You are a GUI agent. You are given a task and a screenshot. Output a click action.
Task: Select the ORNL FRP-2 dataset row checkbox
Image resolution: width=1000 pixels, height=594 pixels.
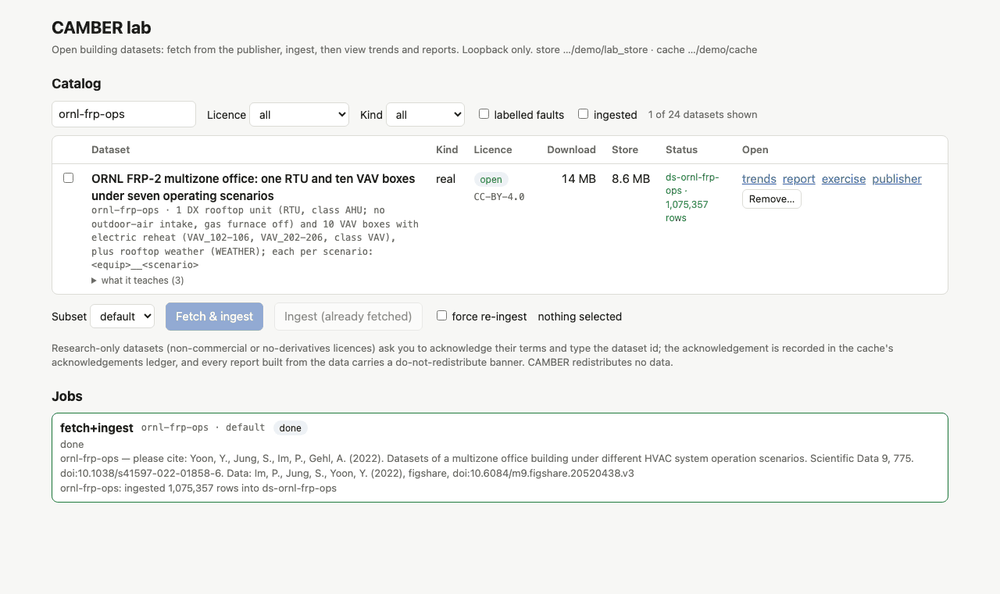68,178
